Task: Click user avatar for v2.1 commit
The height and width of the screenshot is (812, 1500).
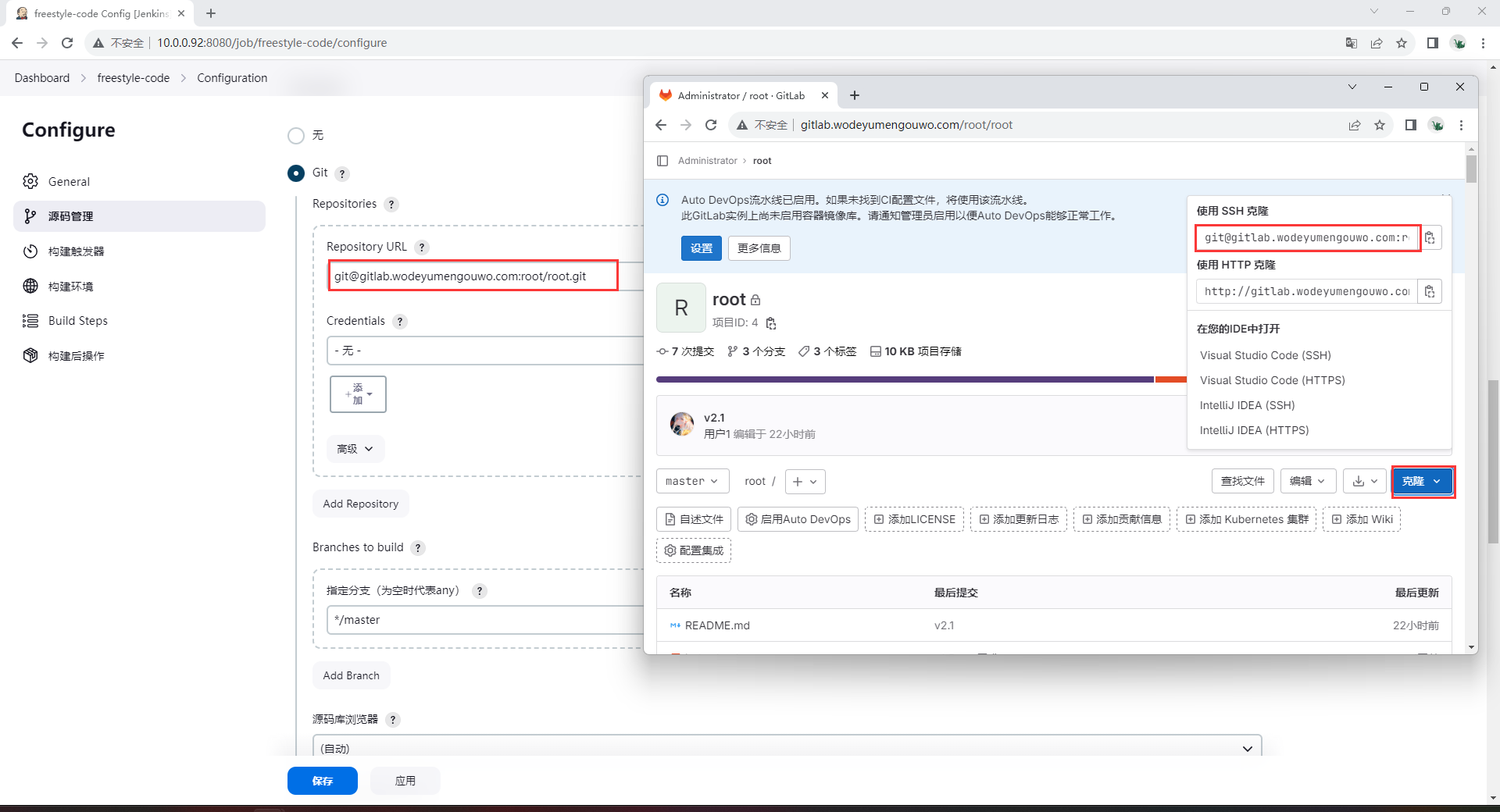Action: click(x=682, y=424)
